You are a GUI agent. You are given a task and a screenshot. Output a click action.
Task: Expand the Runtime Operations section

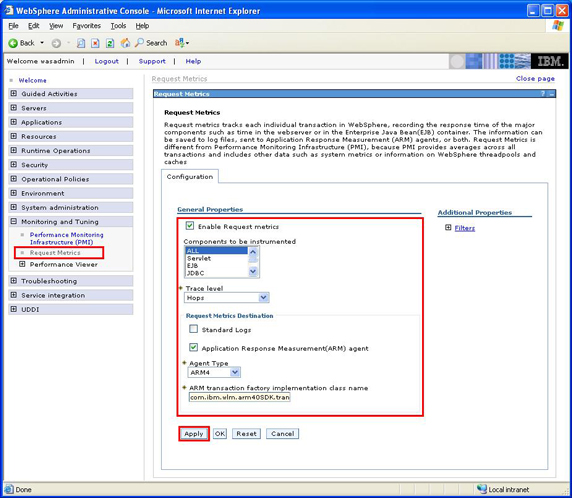click(x=14, y=150)
